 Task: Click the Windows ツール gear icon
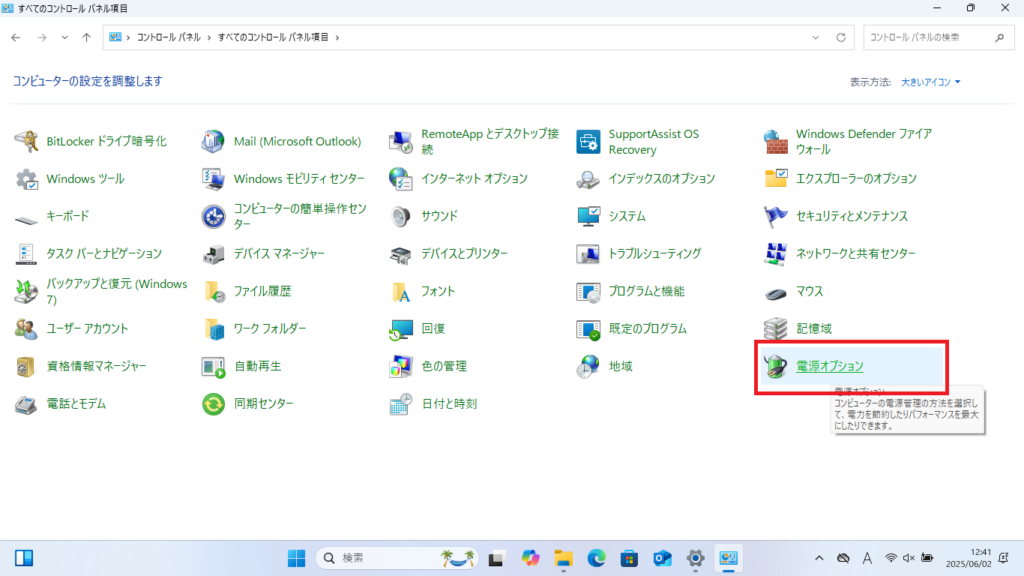(x=26, y=179)
